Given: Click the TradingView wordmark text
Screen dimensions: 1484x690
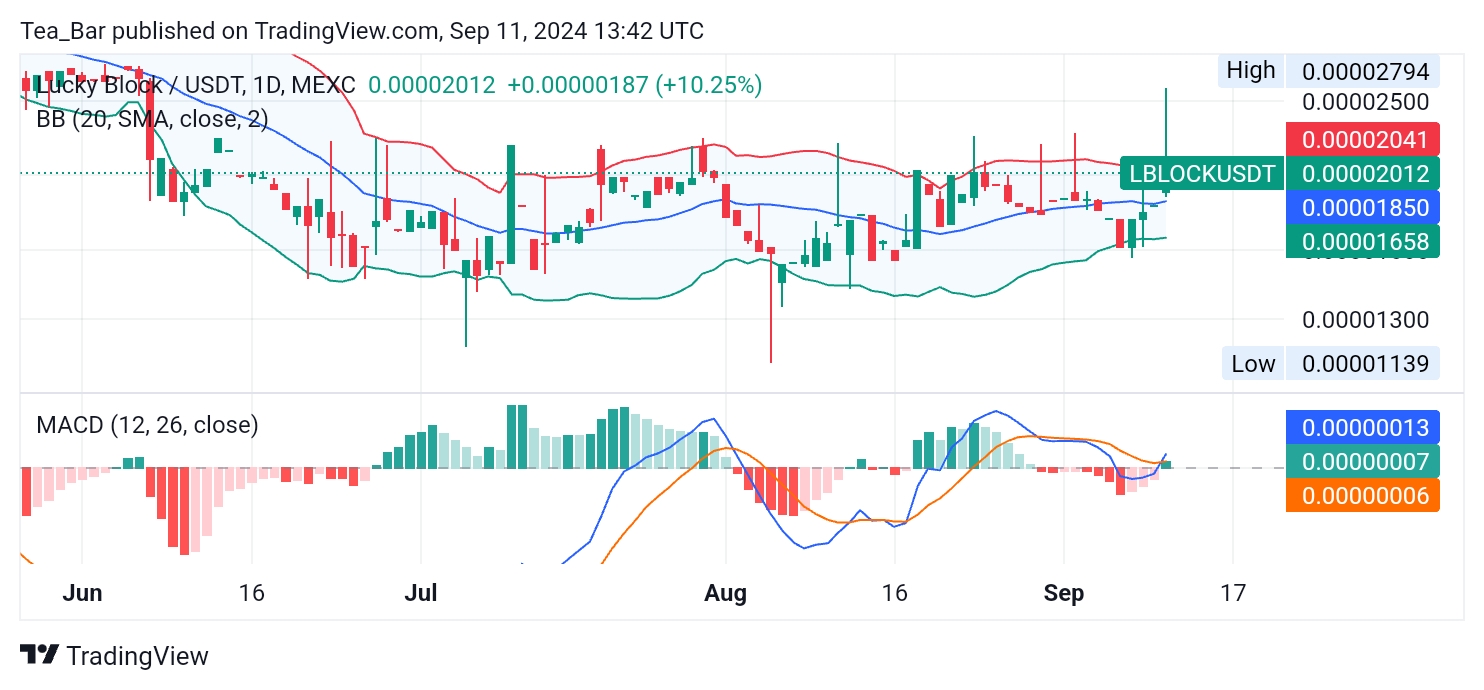Looking at the screenshot, I should pyautogui.click(x=137, y=656).
